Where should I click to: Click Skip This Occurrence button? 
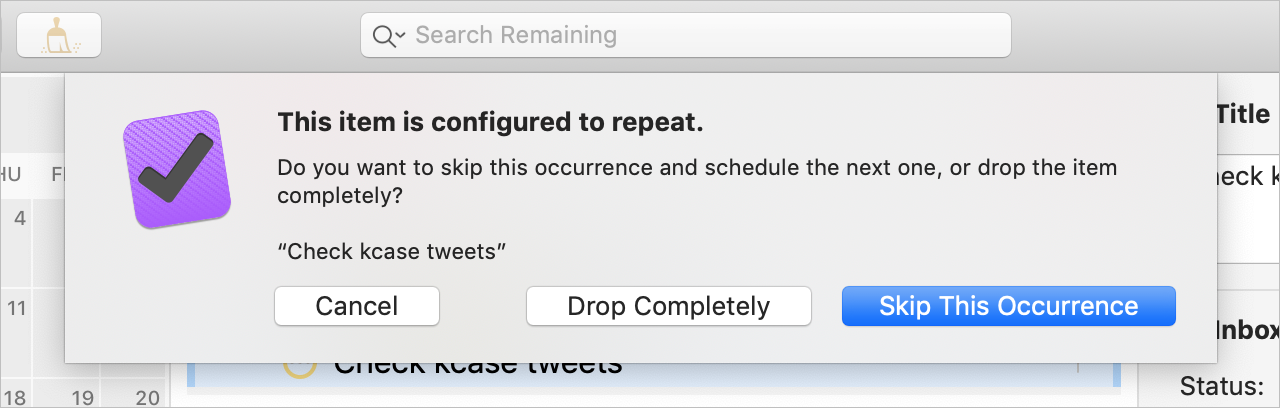click(1008, 306)
